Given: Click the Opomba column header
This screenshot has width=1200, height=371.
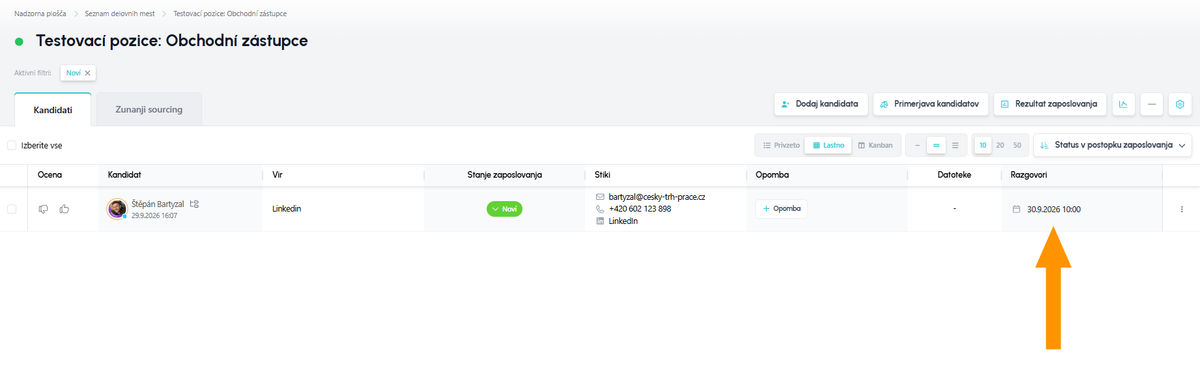Looking at the screenshot, I should click(x=773, y=174).
